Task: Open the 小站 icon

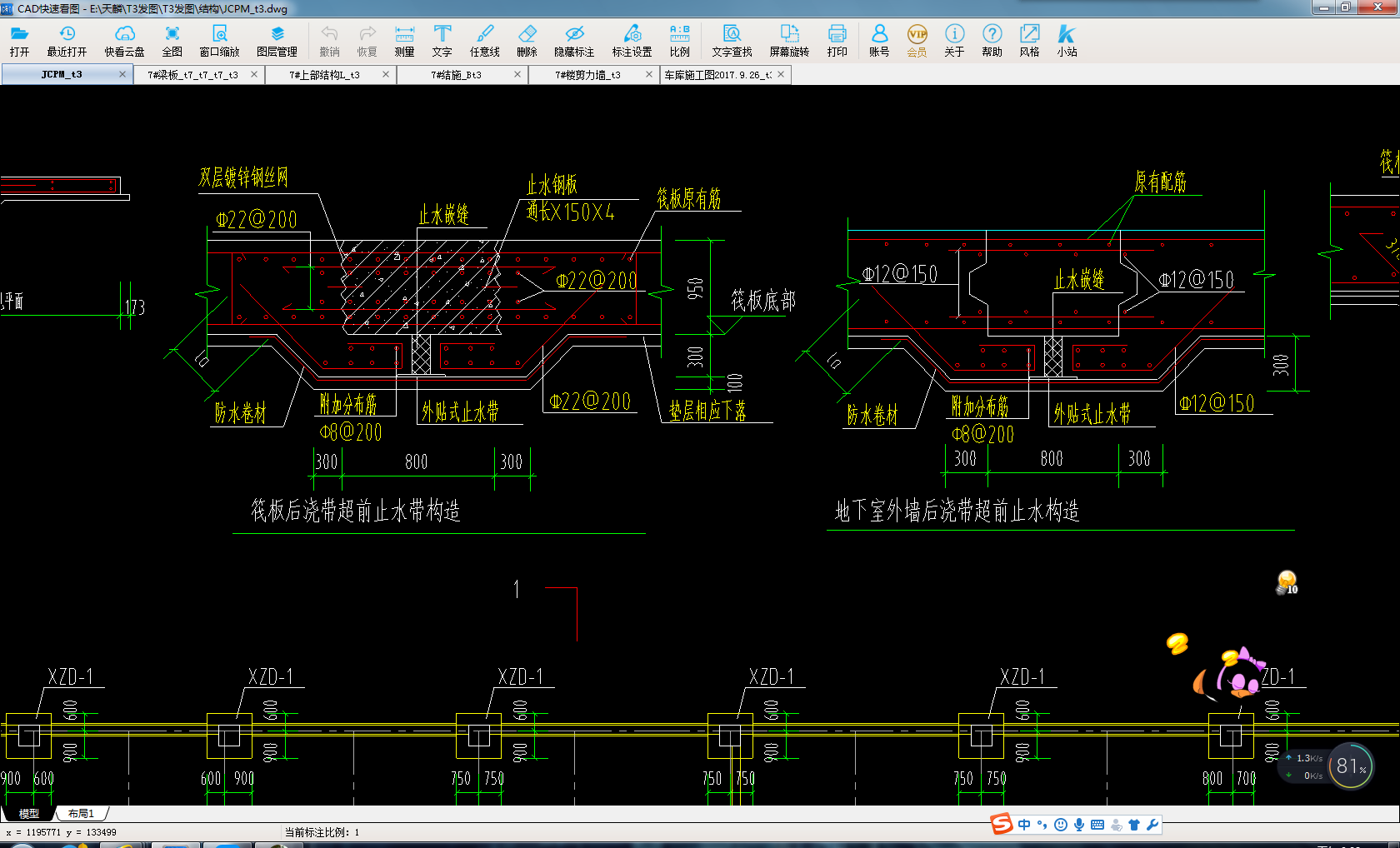Action: [1067, 40]
